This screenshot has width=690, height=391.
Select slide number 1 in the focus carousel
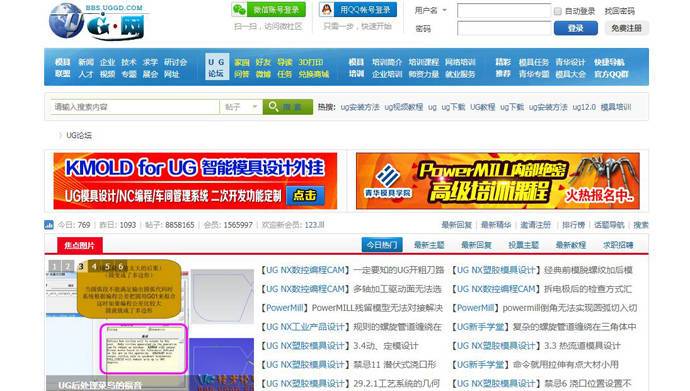point(54,266)
